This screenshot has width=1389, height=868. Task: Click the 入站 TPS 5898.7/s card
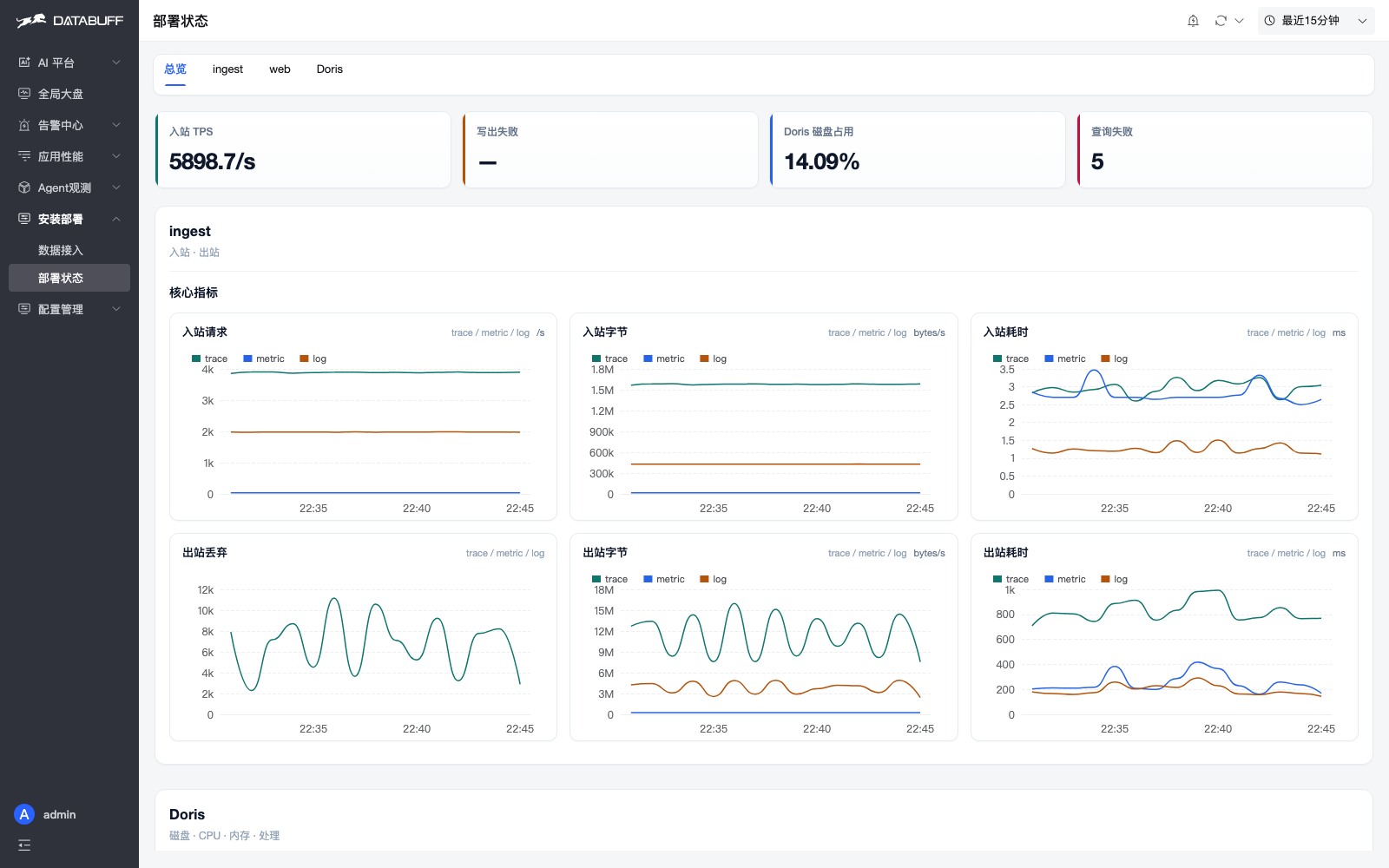click(303, 149)
